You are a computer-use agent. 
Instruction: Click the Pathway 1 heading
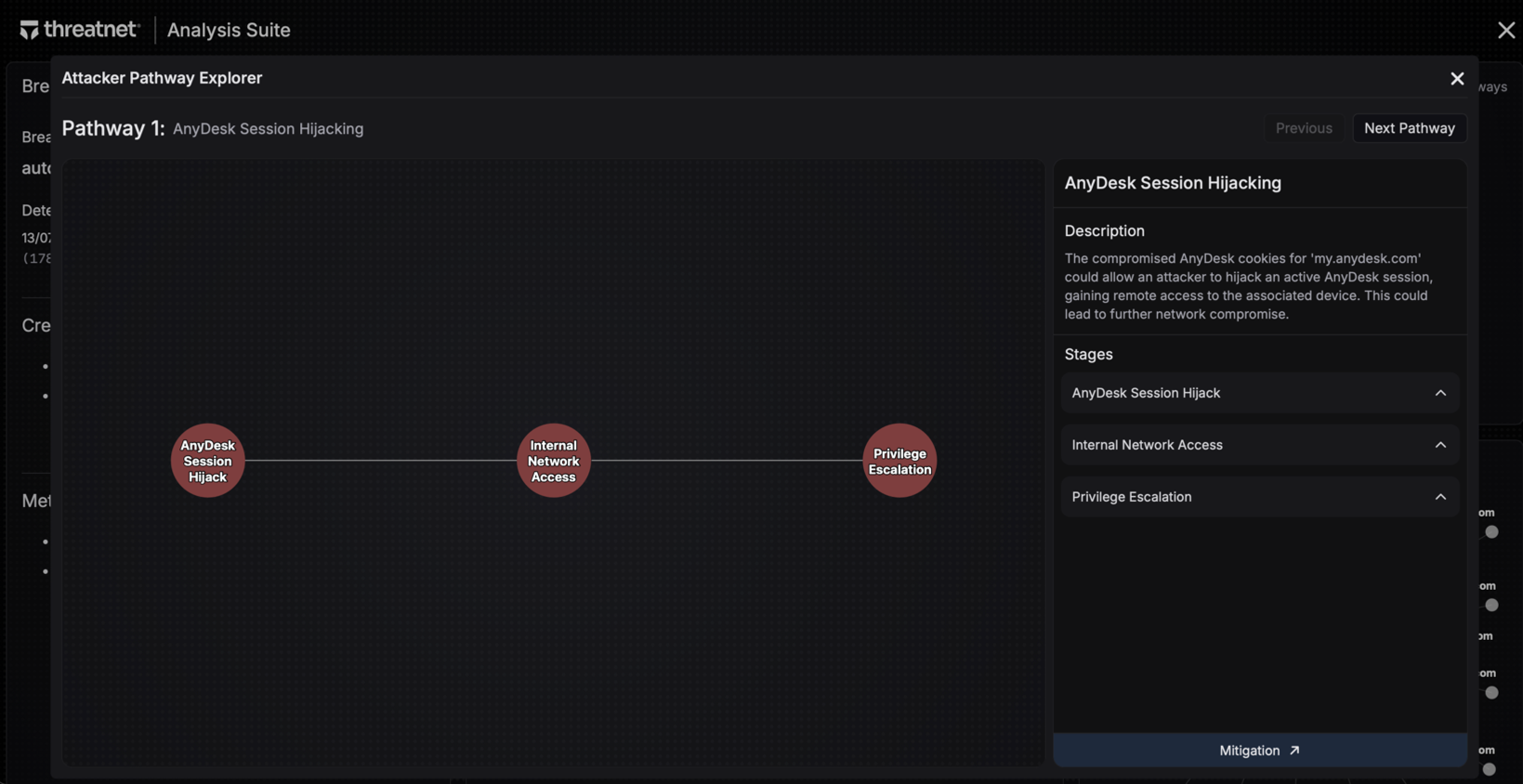click(113, 128)
